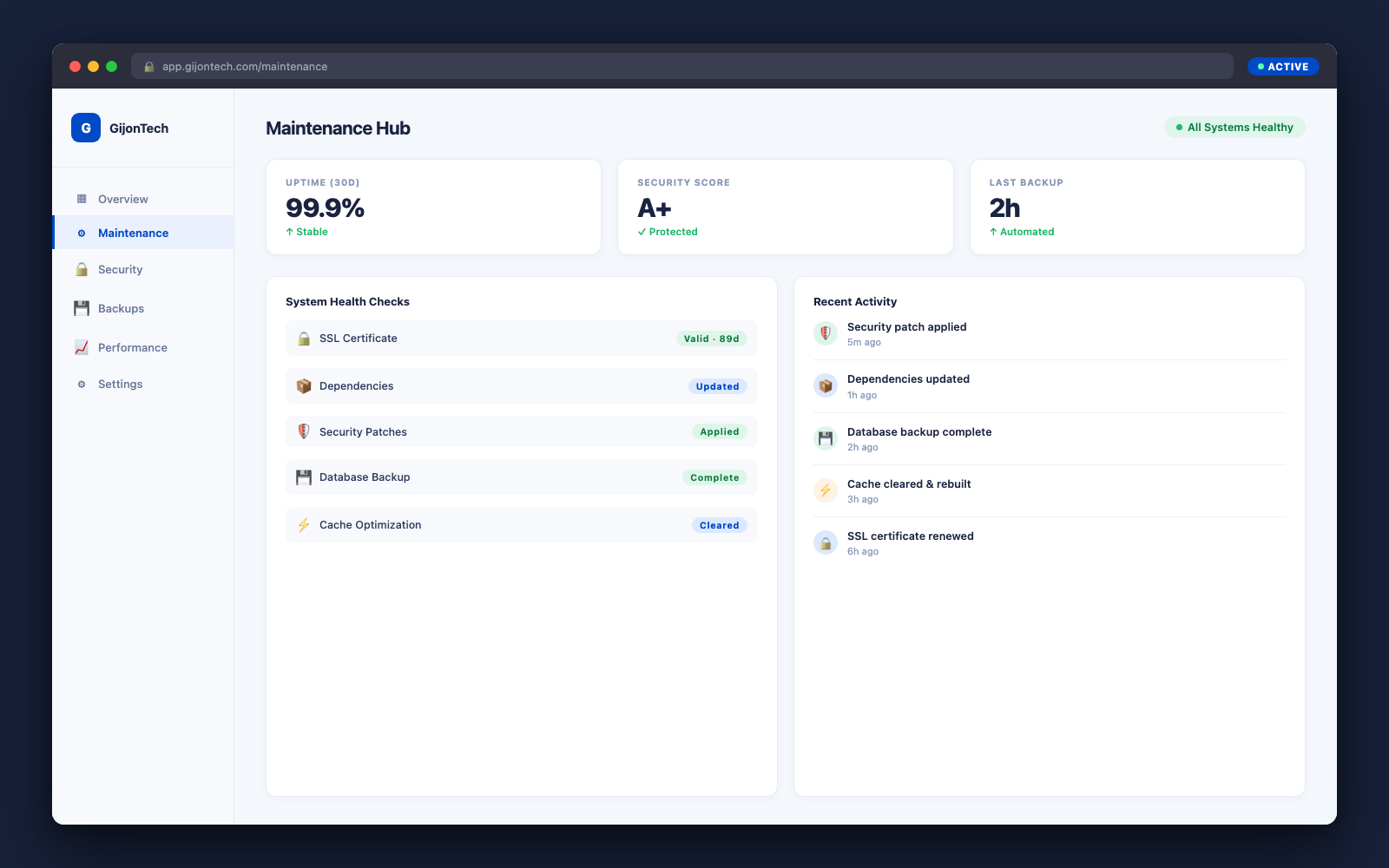Click the lightning icon for Cache cleared & rebuilt

tap(826, 490)
